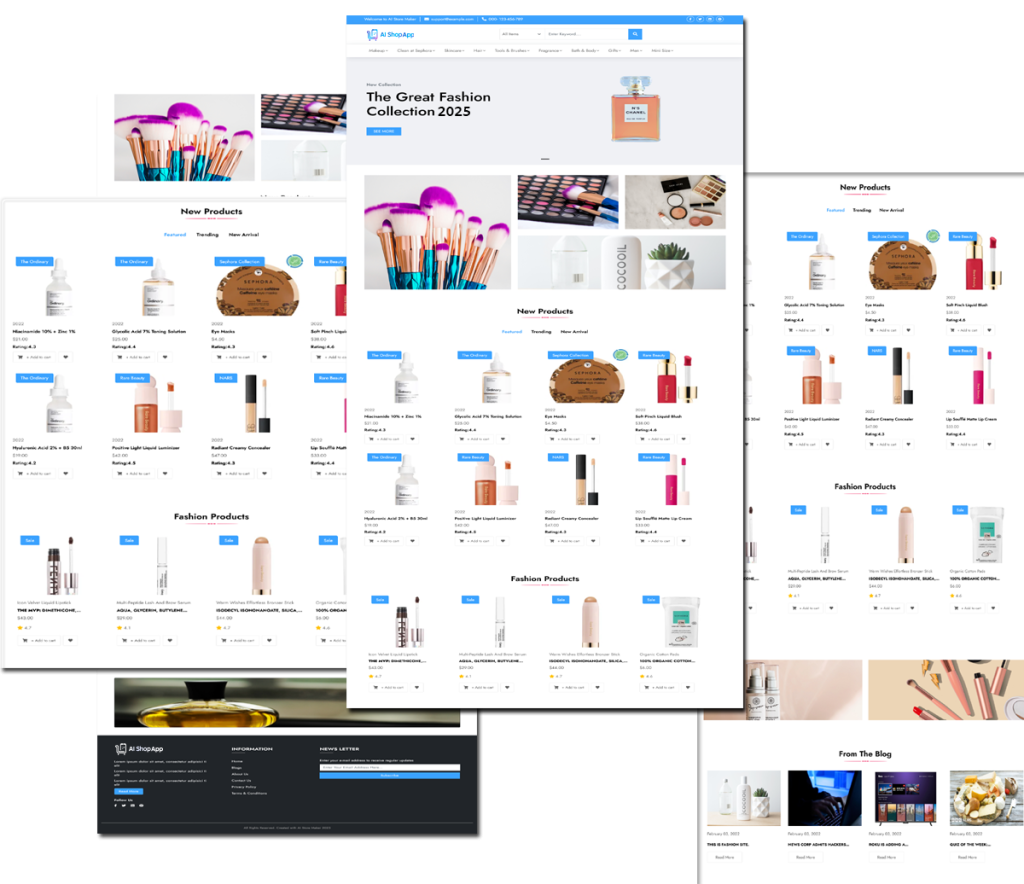This screenshot has height=884, width=1024.
Task: Open Twitter from the footer social icons
Action: 124,805
